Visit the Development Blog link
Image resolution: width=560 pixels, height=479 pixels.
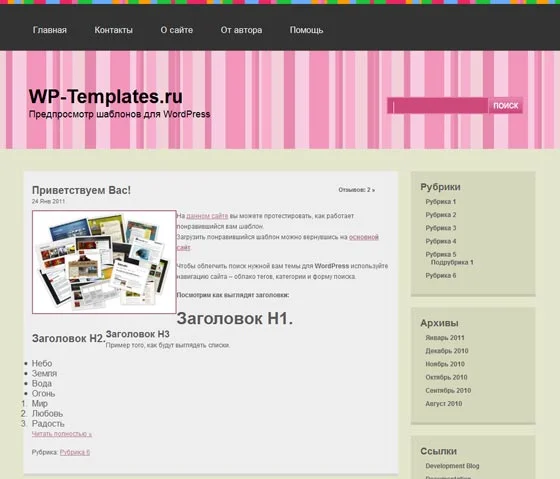click(x=452, y=466)
